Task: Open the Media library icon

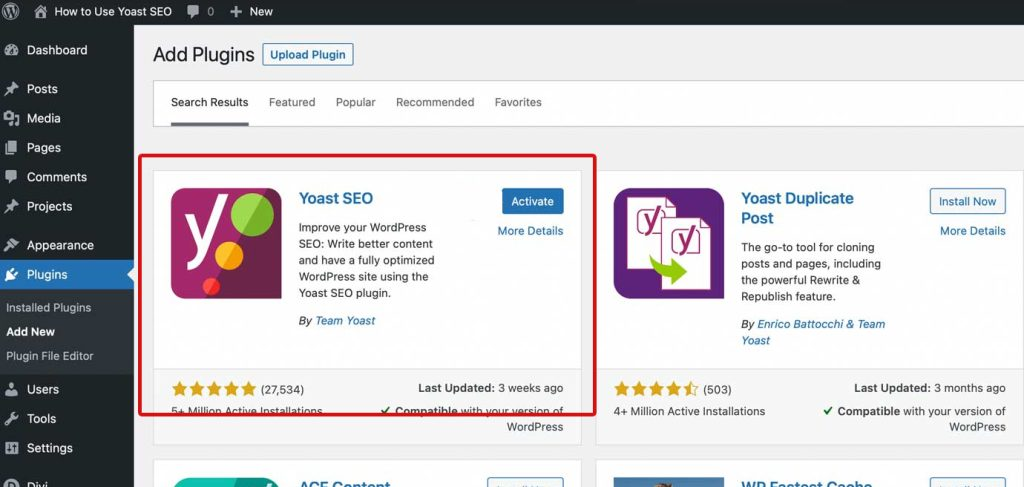Action: (12, 118)
